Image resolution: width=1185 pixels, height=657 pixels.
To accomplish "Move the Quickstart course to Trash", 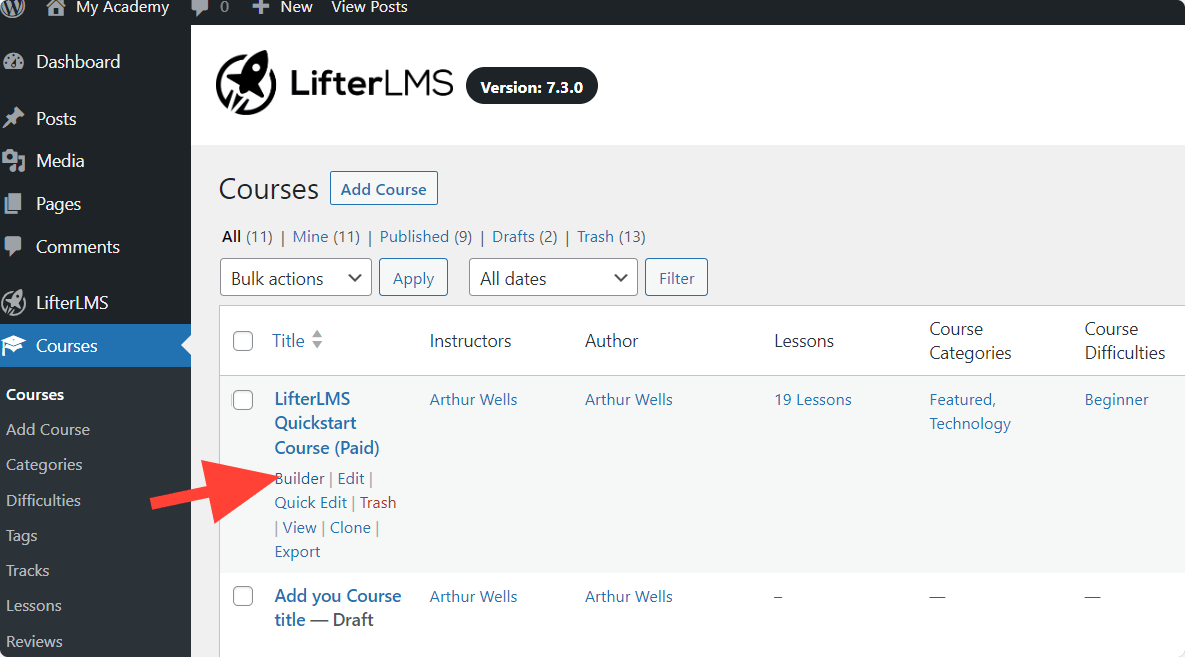I will pos(378,503).
